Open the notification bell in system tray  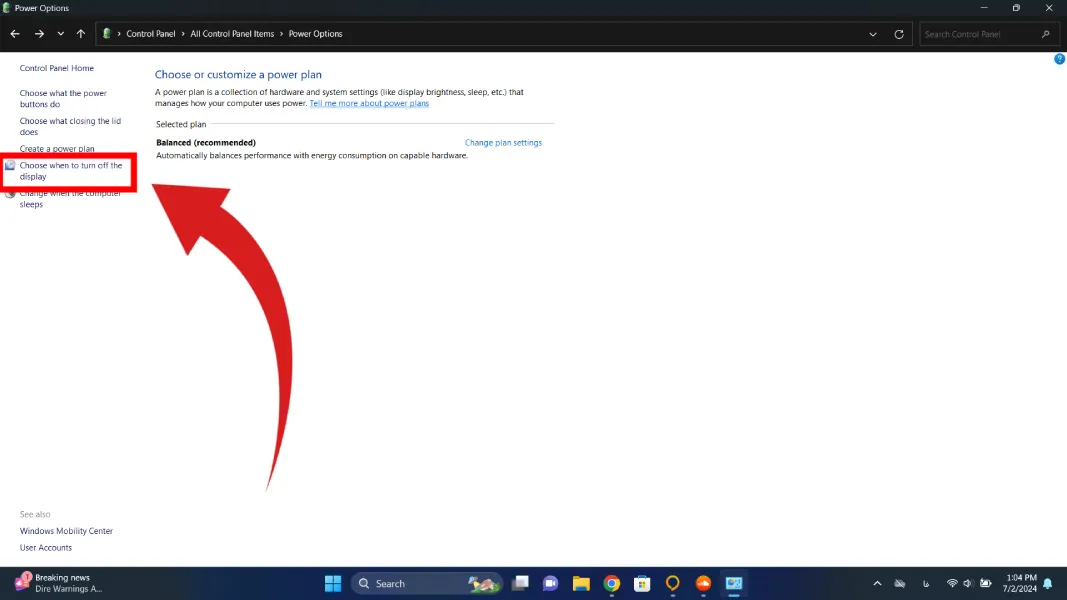[x=1048, y=583]
